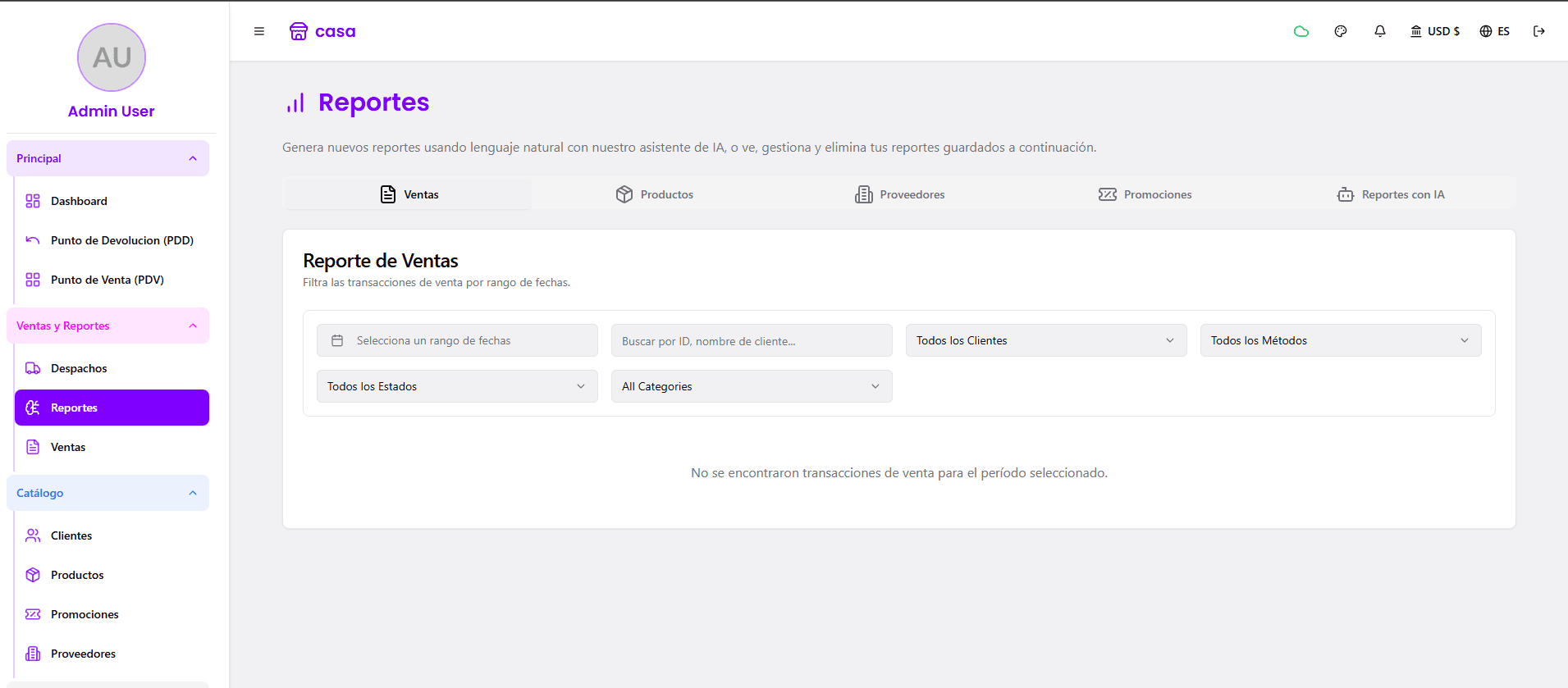Go to Despachos in the sidebar

[112, 368]
